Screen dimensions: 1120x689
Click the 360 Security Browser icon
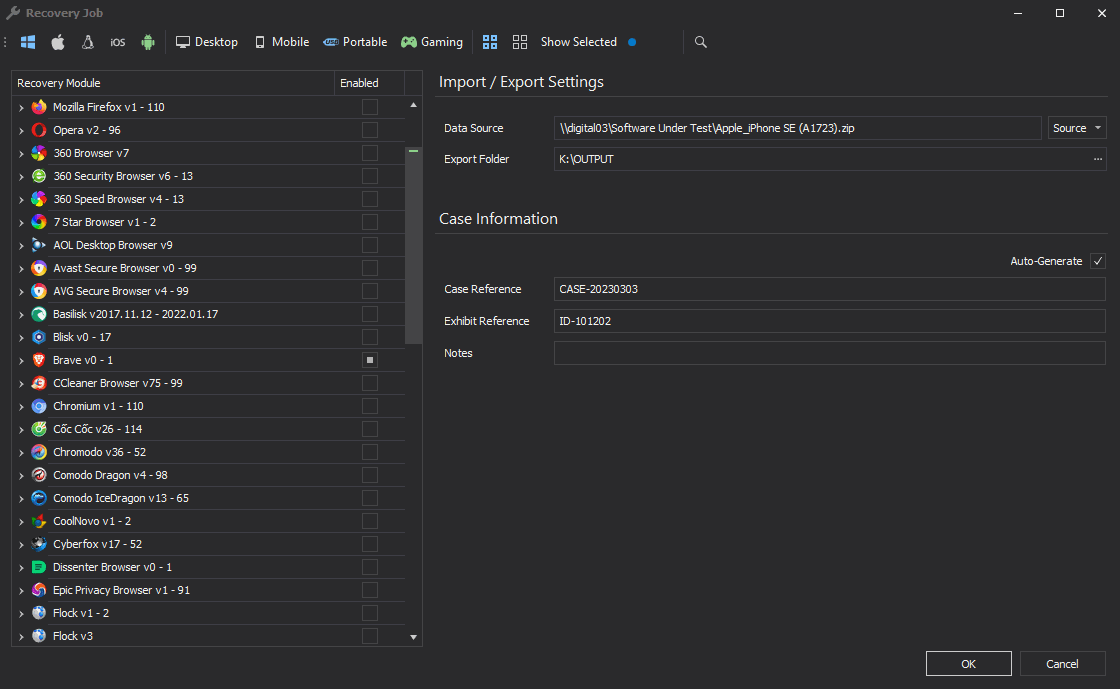pyautogui.click(x=39, y=176)
